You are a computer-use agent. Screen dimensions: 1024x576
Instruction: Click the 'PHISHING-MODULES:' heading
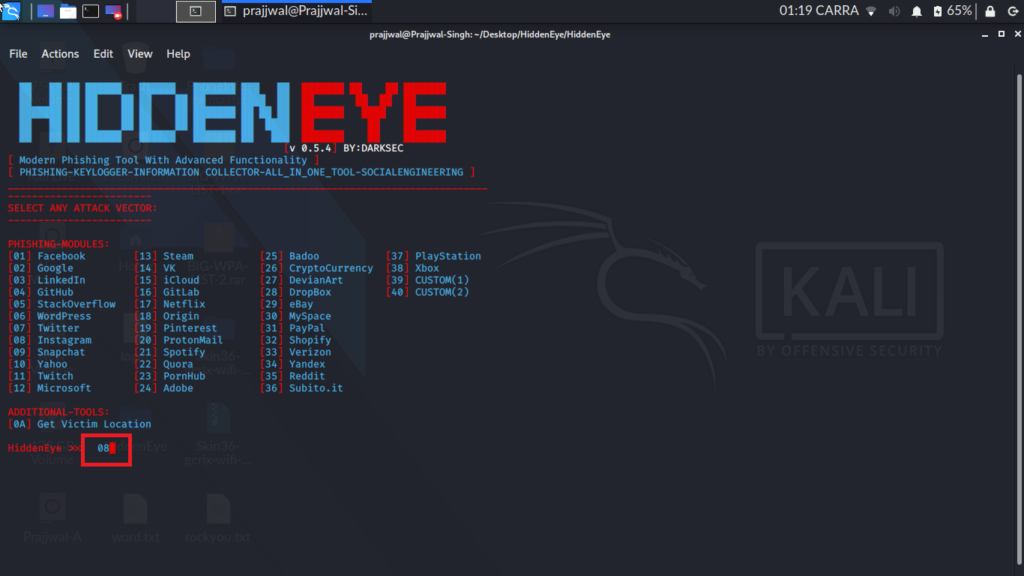tap(59, 244)
